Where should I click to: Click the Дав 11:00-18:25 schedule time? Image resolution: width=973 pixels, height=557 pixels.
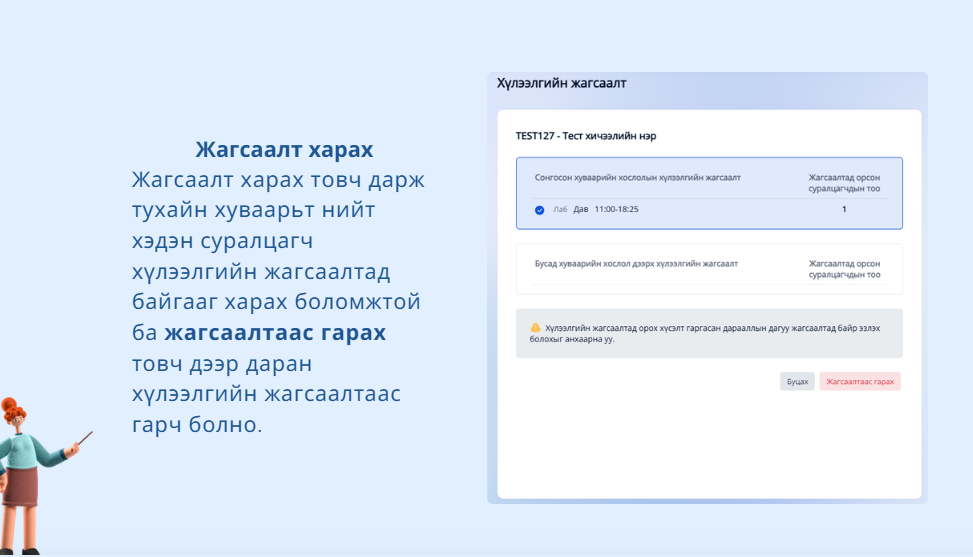pos(606,210)
